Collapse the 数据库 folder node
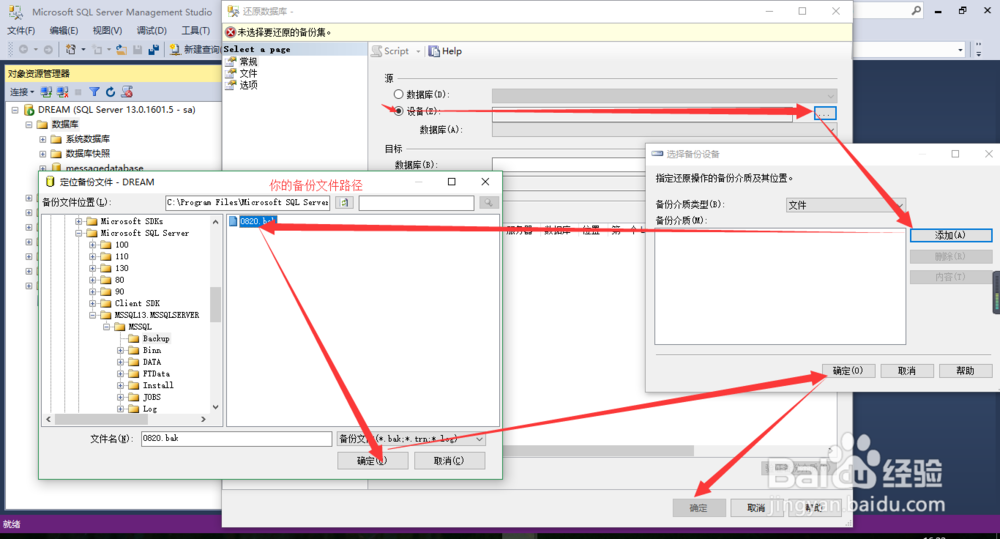The image size is (1000, 539). pos(29,124)
